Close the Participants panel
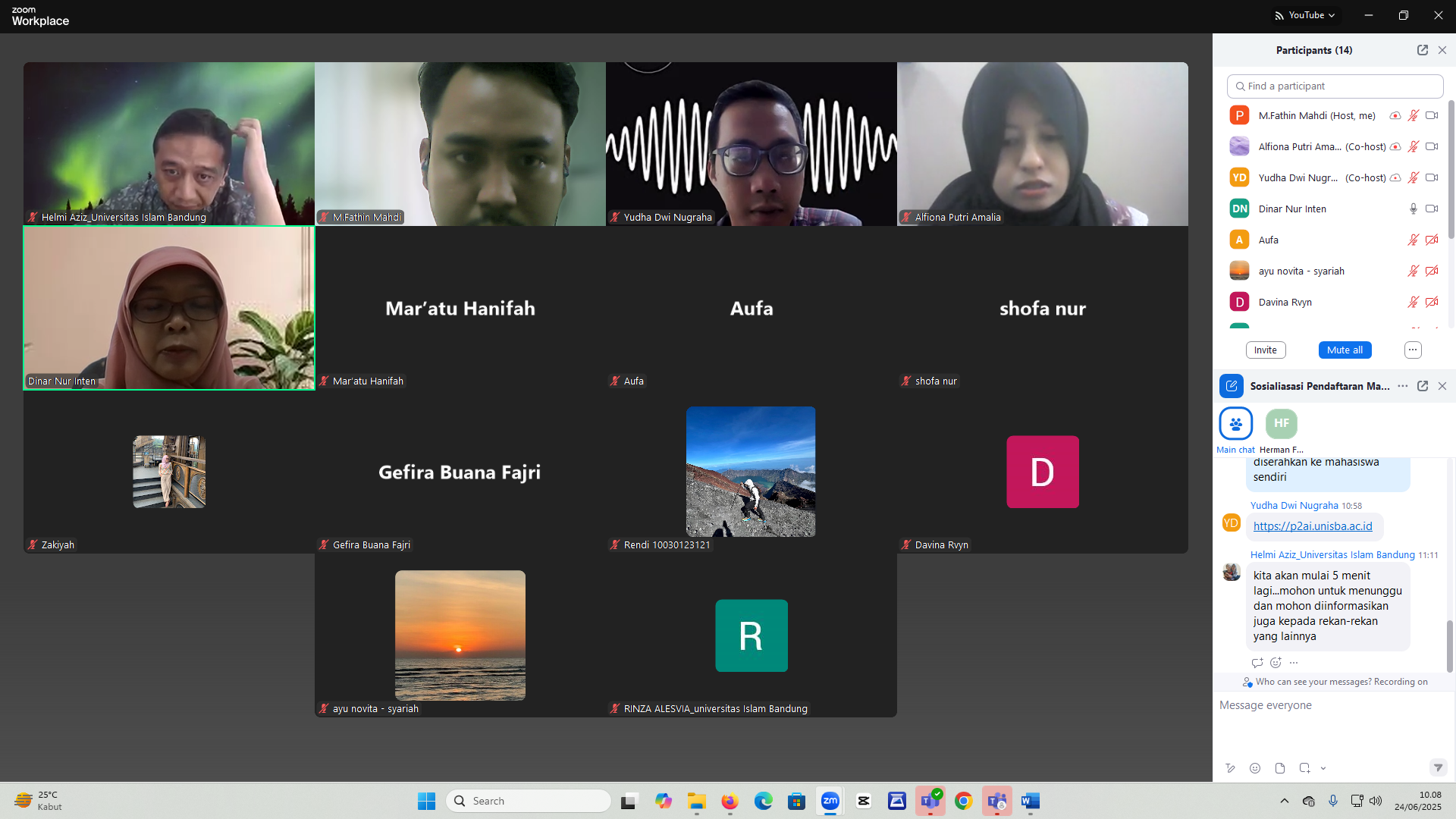Image resolution: width=1456 pixels, height=819 pixels. 1442,50
